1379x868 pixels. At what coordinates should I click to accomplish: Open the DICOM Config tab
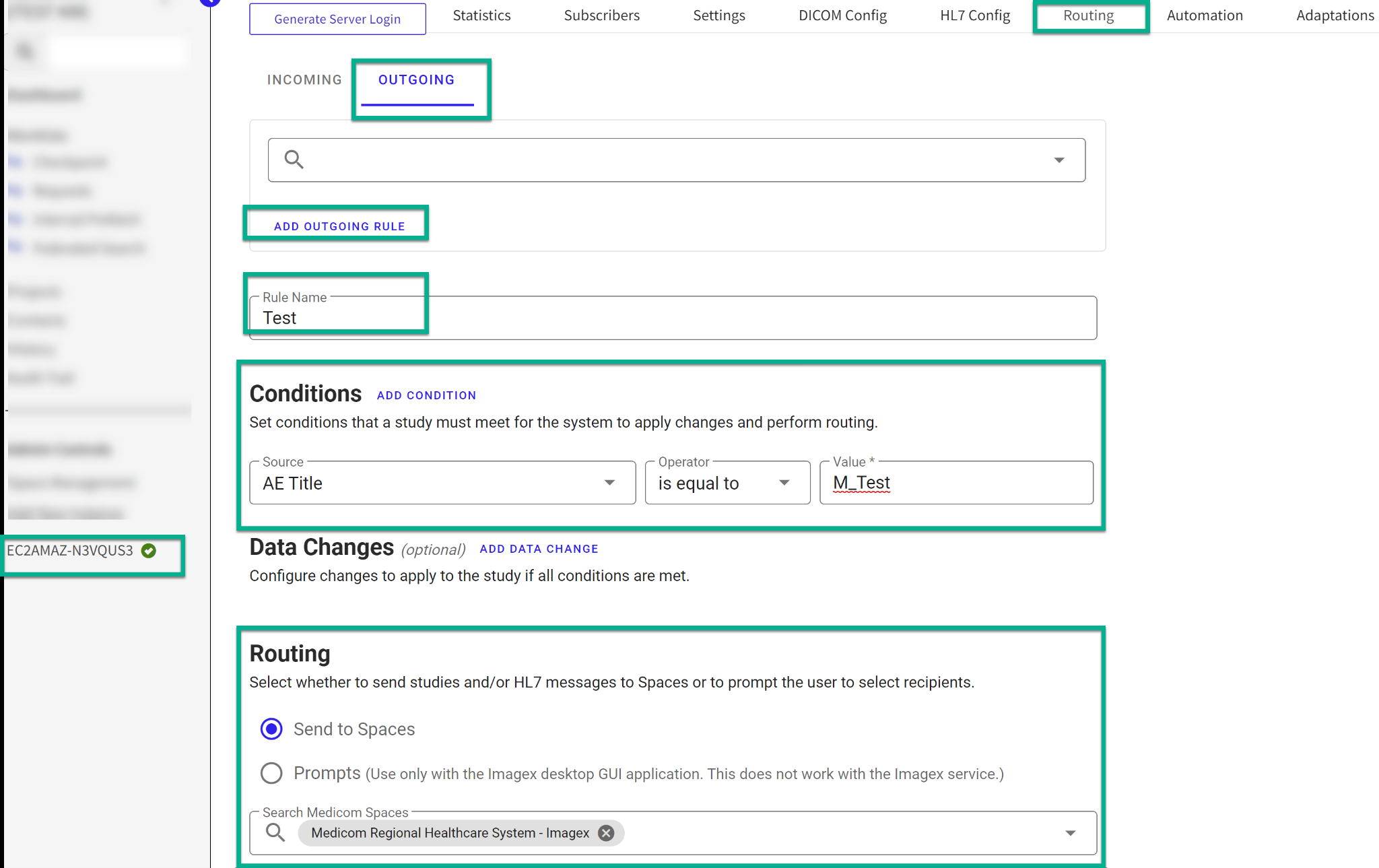pyautogui.click(x=842, y=15)
